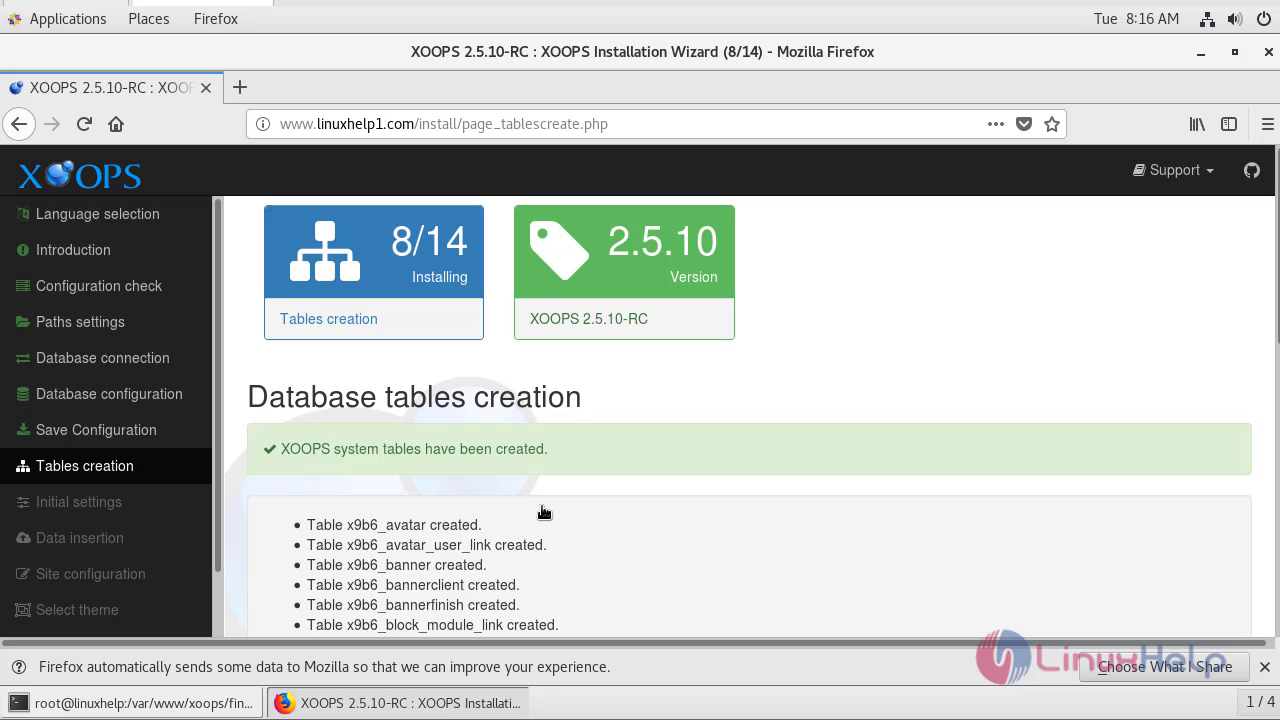
Task: Save page to Pocket icon
Action: pyautogui.click(x=1023, y=124)
